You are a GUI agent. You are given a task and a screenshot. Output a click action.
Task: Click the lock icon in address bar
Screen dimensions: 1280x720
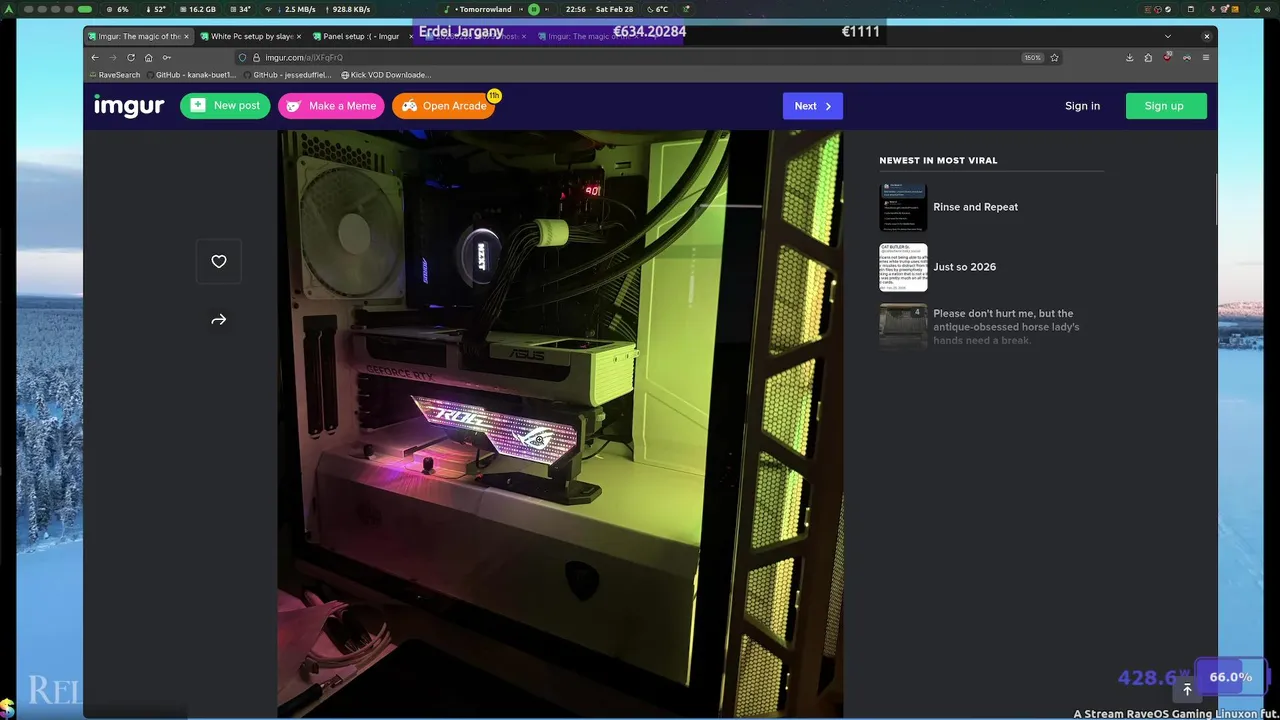coord(256,58)
